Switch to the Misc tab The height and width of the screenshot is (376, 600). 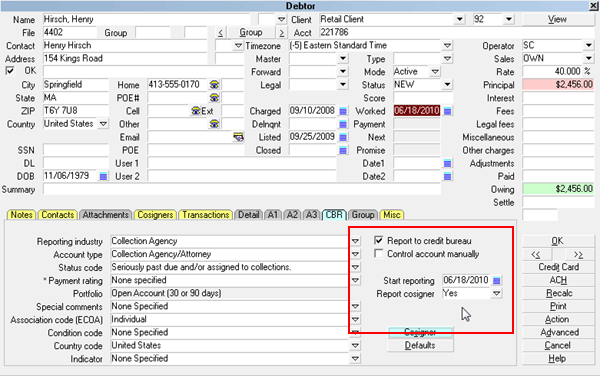tap(391, 215)
